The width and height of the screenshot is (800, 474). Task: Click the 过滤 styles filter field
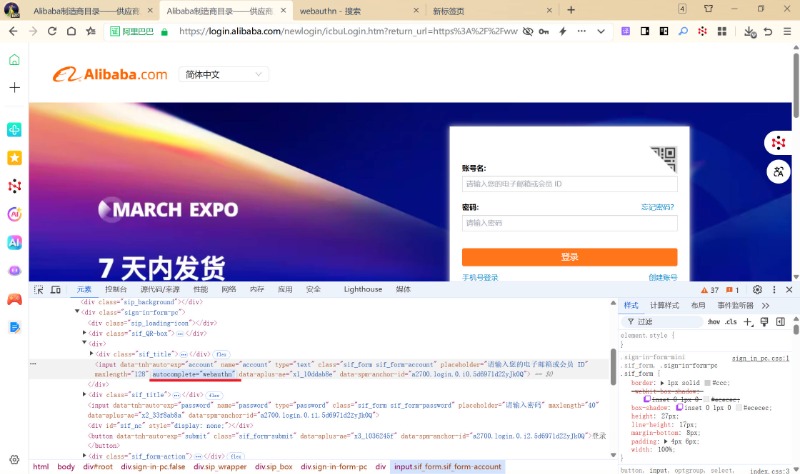(x=662, y=321)
